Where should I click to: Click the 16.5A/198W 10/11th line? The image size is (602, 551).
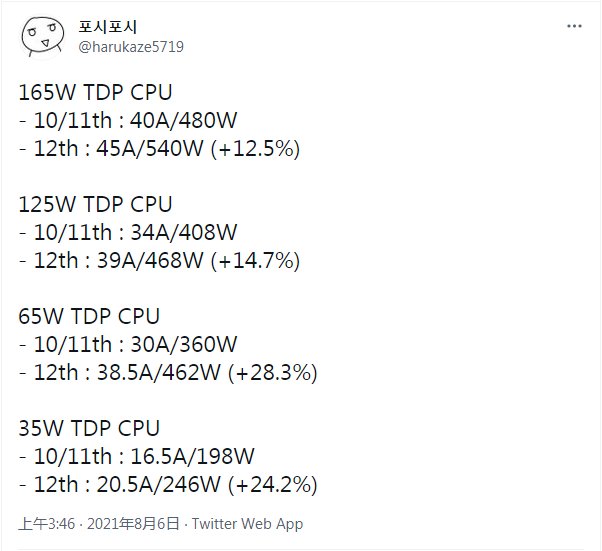136,457
